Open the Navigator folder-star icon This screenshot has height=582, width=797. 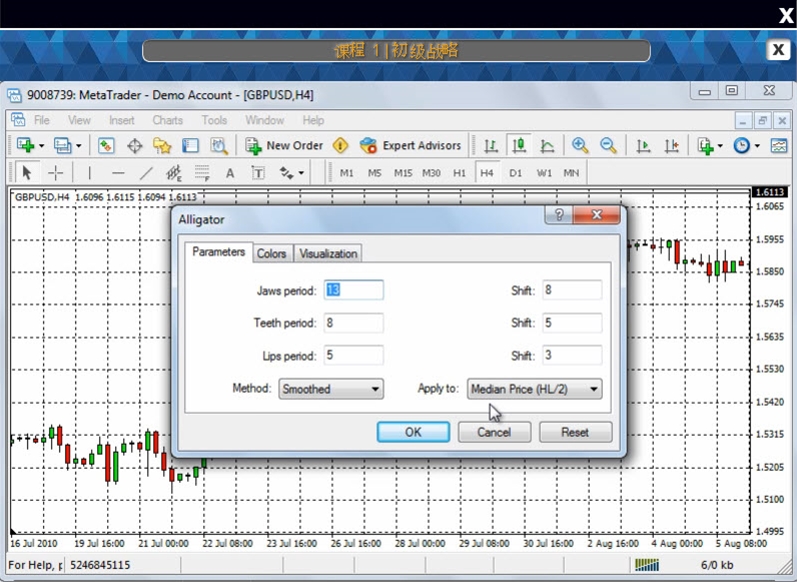[x=162, y=146]
